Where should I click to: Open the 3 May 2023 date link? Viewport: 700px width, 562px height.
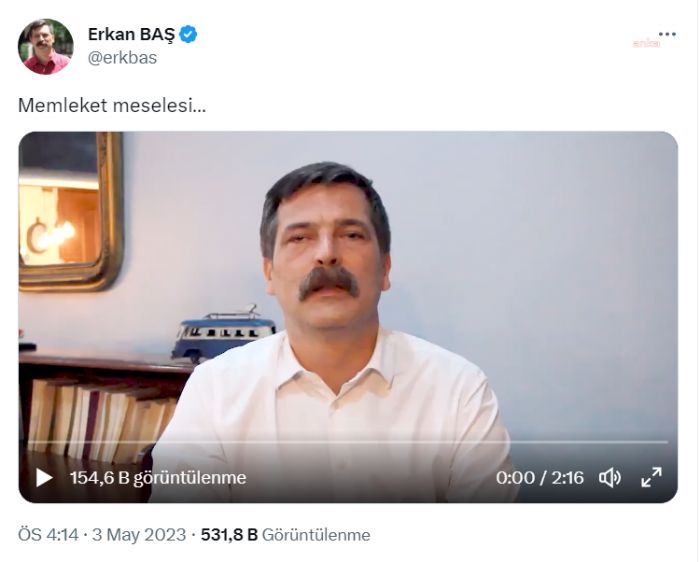(139, 535)
